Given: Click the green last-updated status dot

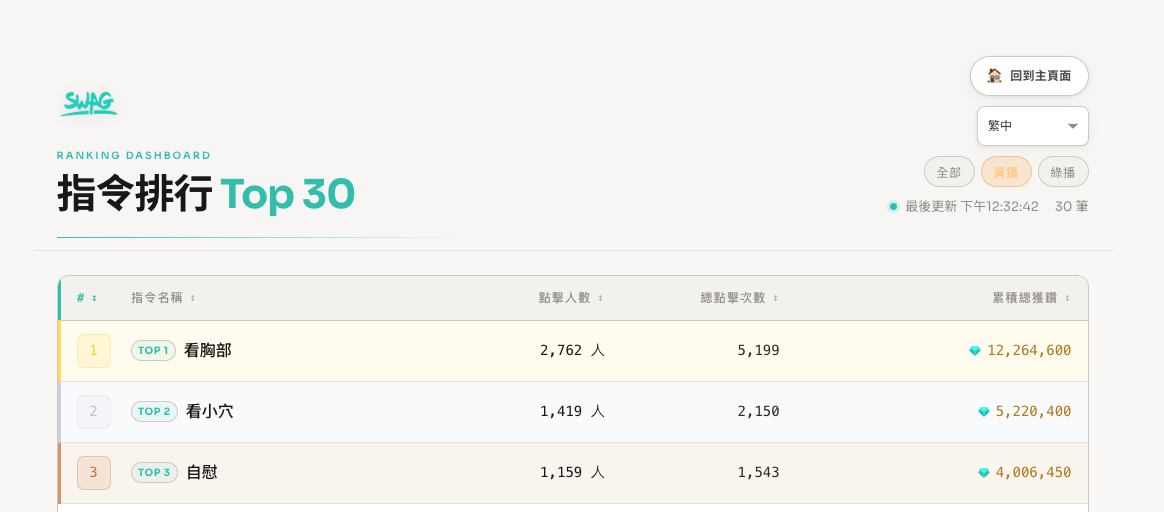Looking at the screenshot, I should [x=893, y=207].
